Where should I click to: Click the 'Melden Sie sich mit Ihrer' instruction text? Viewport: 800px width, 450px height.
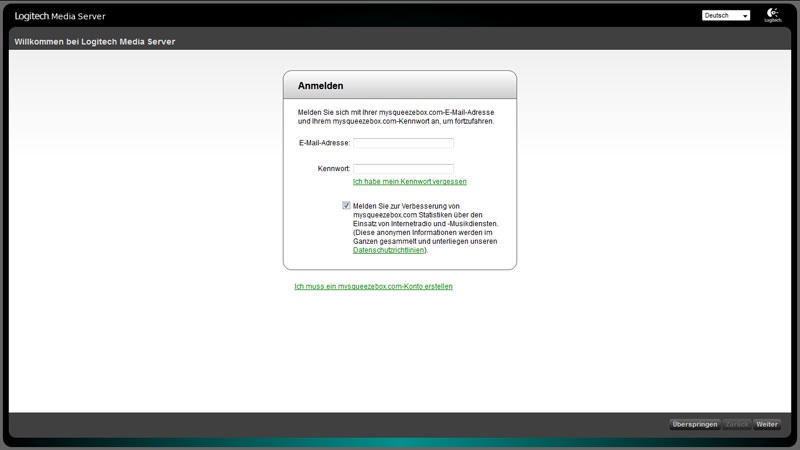pos(396,117)
